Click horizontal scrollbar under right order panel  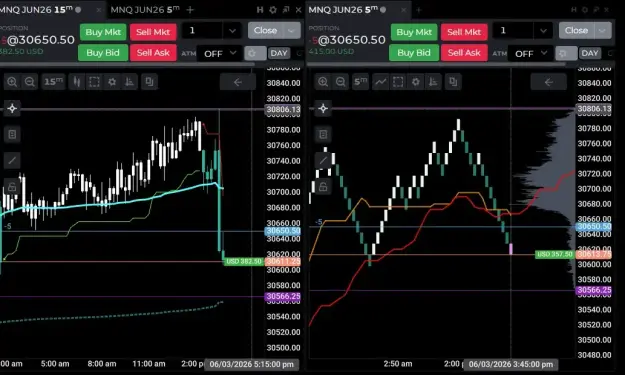[x=436, y=64]
